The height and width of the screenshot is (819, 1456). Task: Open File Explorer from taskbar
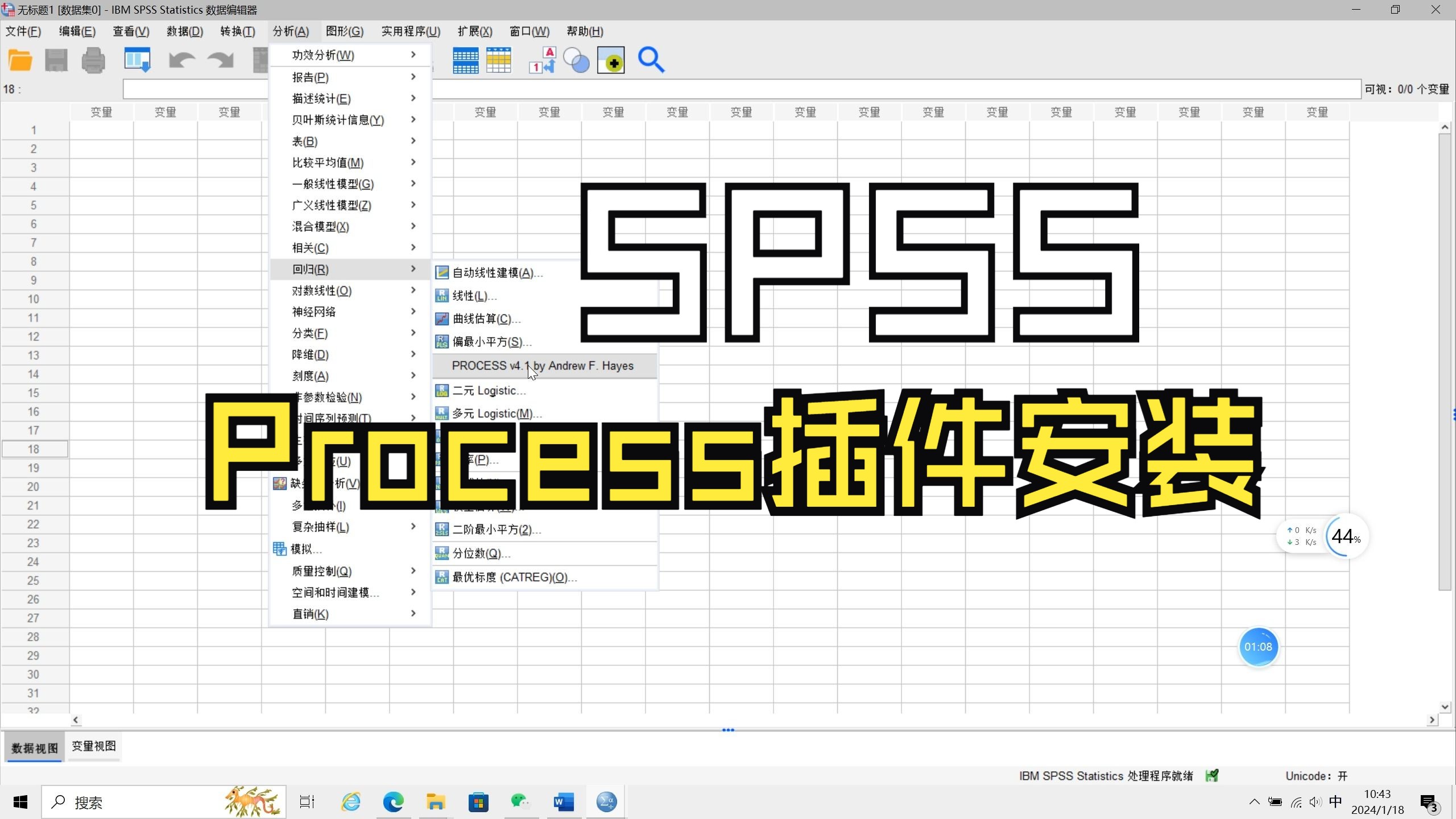pyautogui.click(x=436, y=803)
